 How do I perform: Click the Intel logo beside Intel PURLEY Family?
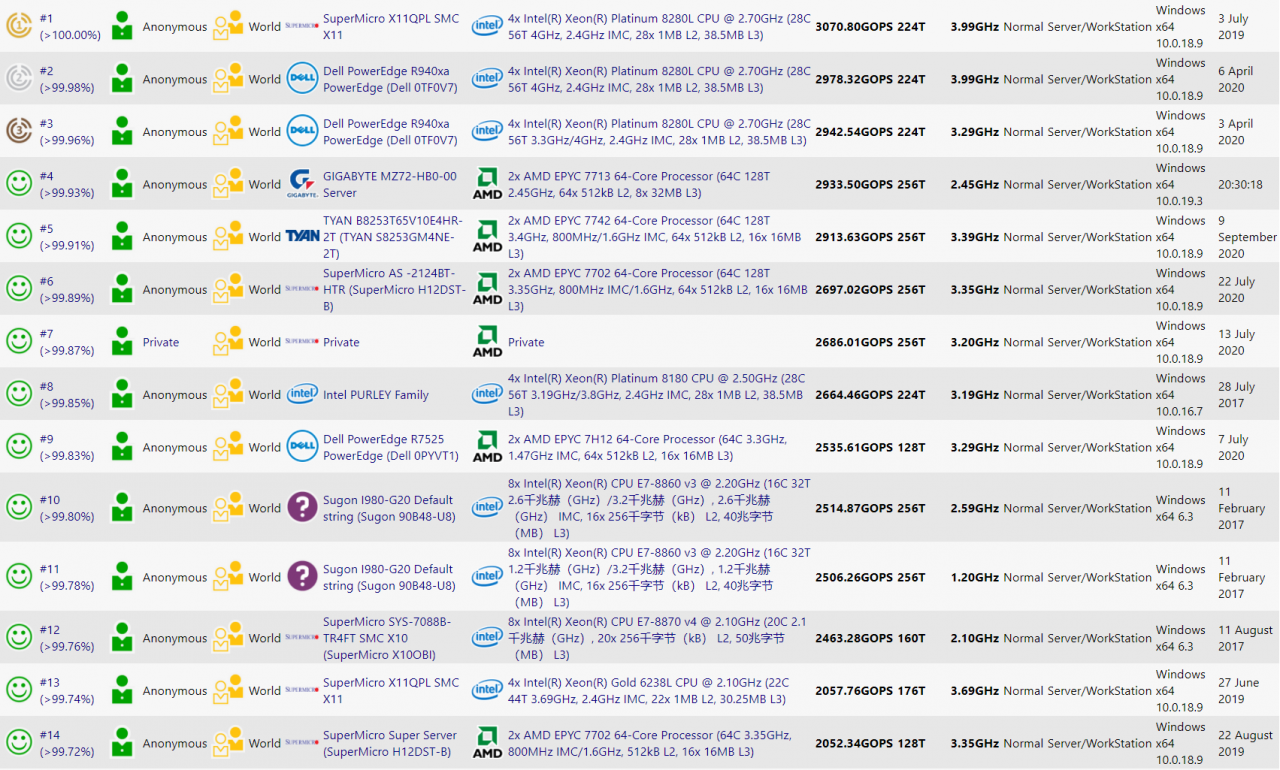click(302, 395)
